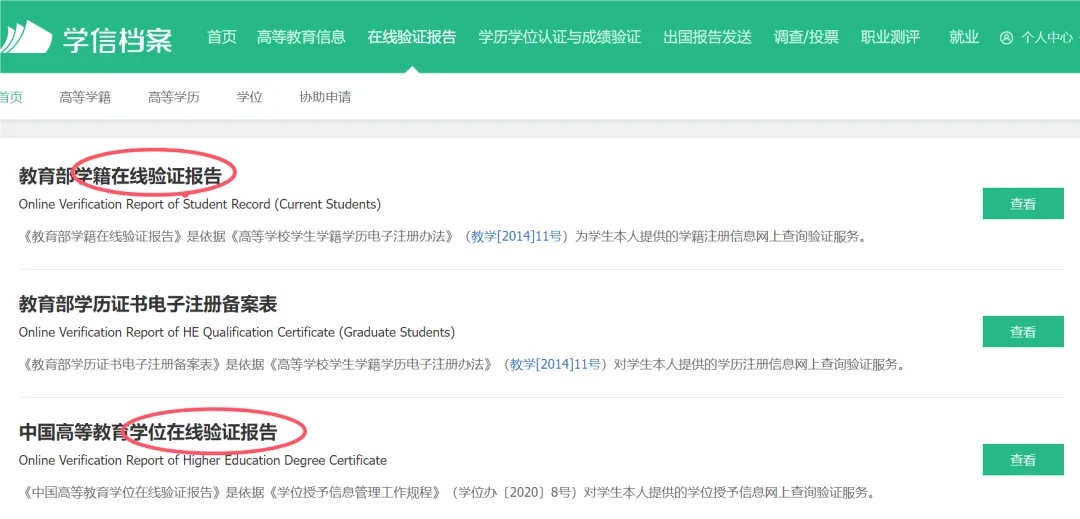Switch to the 学位 sub-tab
Image resolution: width=1080 pixels, height=519 pixels.
(249, 97)
